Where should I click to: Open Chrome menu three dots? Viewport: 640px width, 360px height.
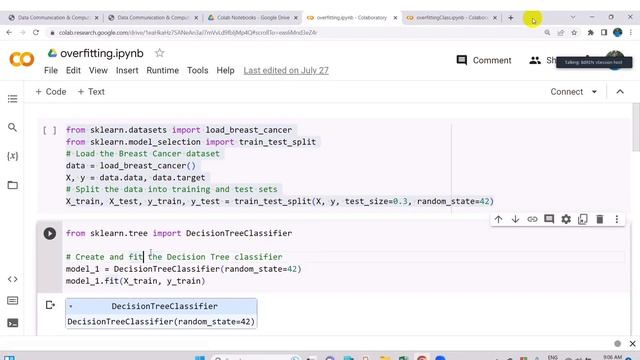tap(631, 32)
